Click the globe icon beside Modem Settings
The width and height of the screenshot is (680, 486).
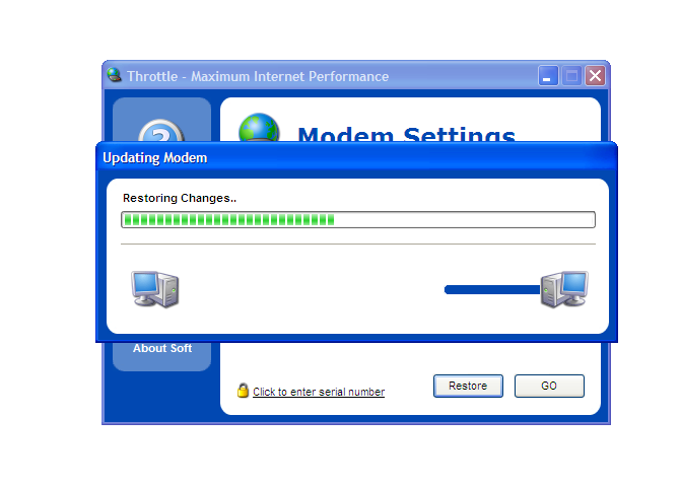pos(259,127)
